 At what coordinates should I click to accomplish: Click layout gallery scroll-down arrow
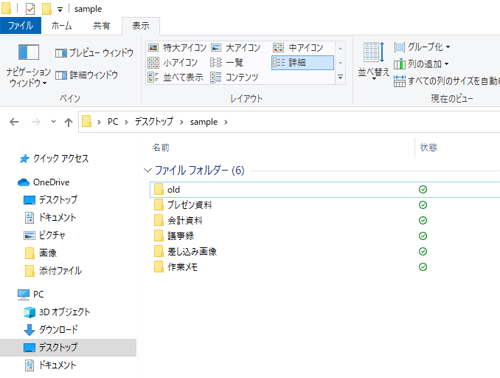click(340, 63)
